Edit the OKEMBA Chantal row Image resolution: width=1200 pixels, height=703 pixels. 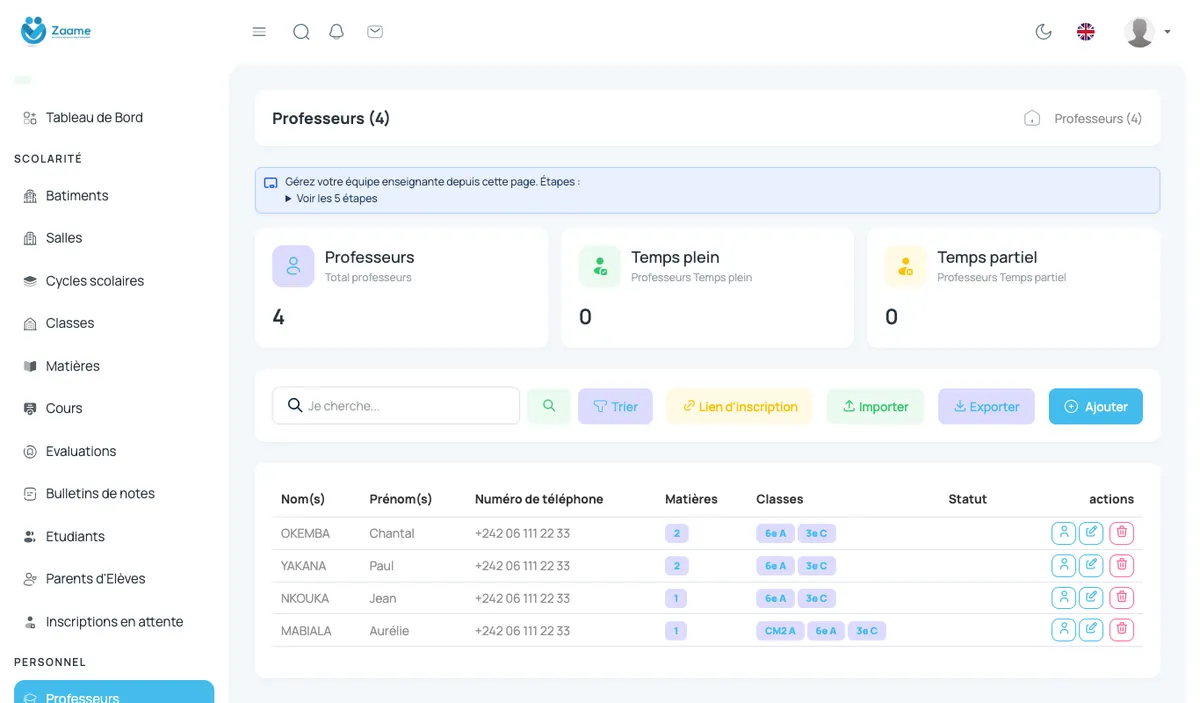pos(1092,533)
